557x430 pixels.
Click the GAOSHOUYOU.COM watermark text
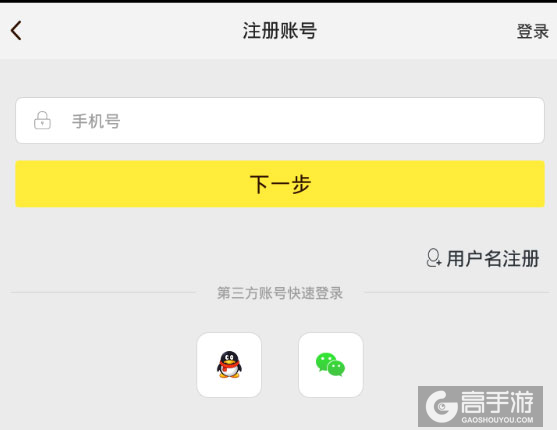[x=497, y=420]
